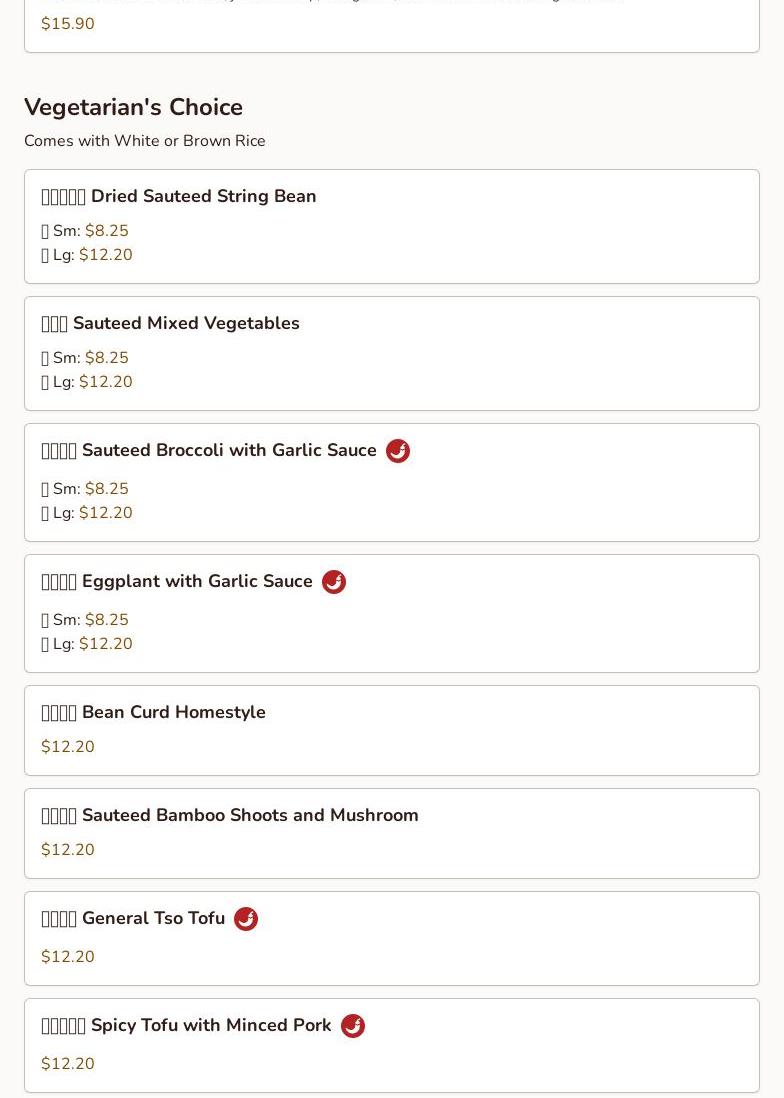784x1098 pixels.
Task: Click spicy icon beside Eggplant with Garlic Sauce
Action: coord(334,582)
